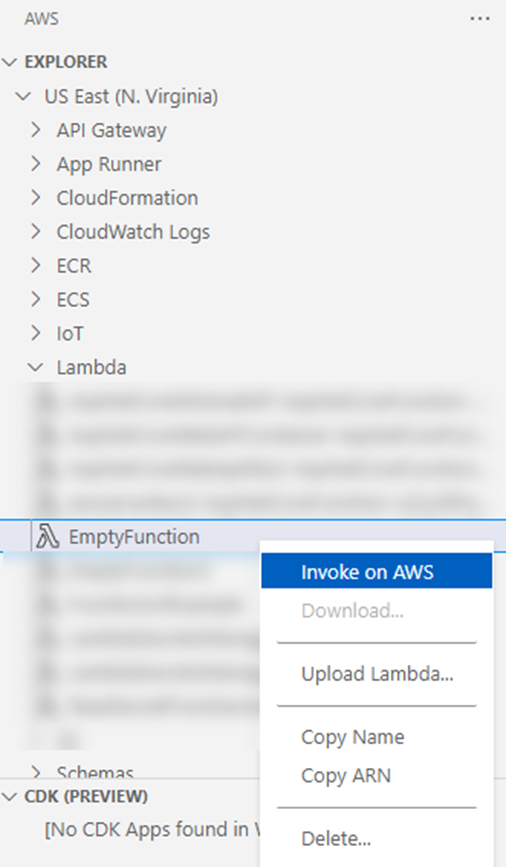Choose Invoke on AWS from context menu
This screenshot has height=867, width=506.
(x=377, y=572)
